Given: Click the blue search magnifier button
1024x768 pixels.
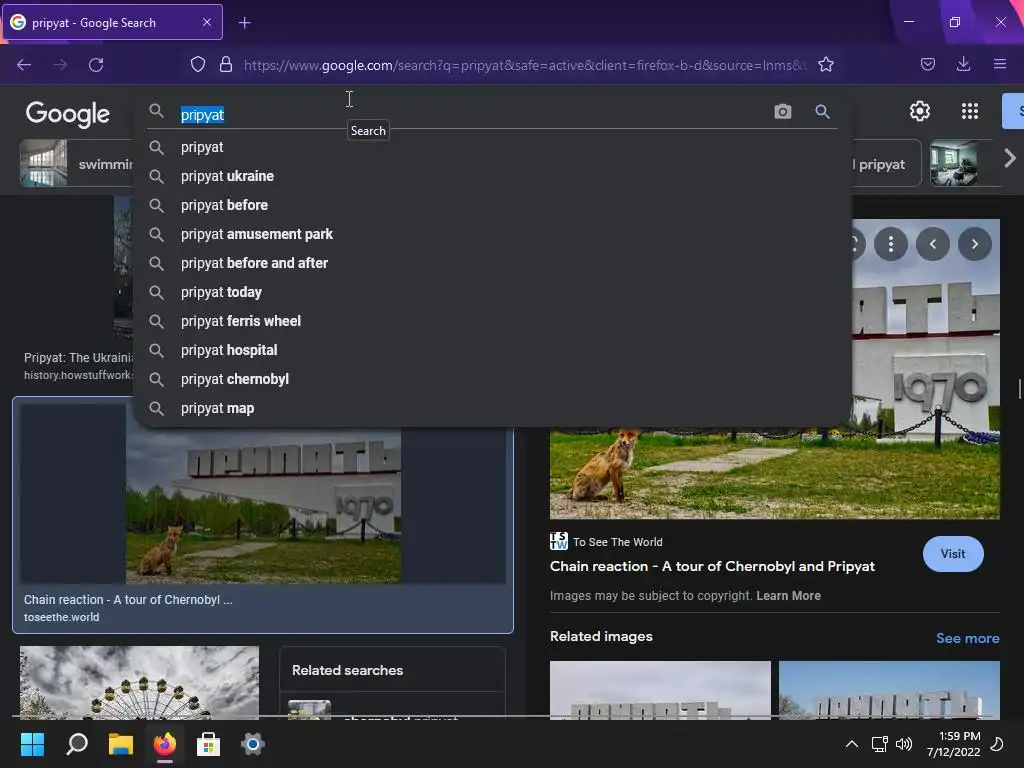Looking at the screenshot, I should 822,112.
